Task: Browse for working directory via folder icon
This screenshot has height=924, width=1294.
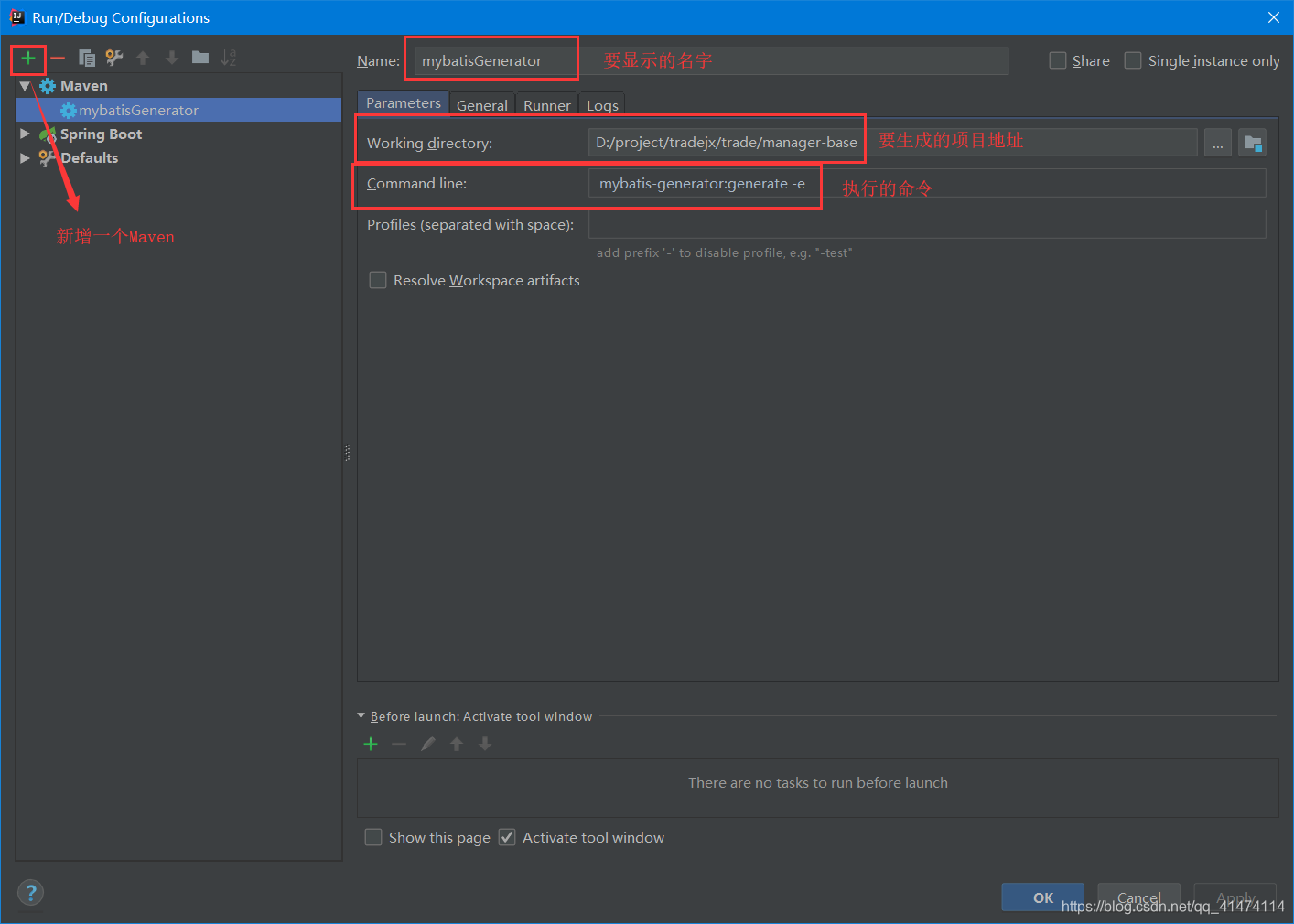Action: tap(1252, 142)
